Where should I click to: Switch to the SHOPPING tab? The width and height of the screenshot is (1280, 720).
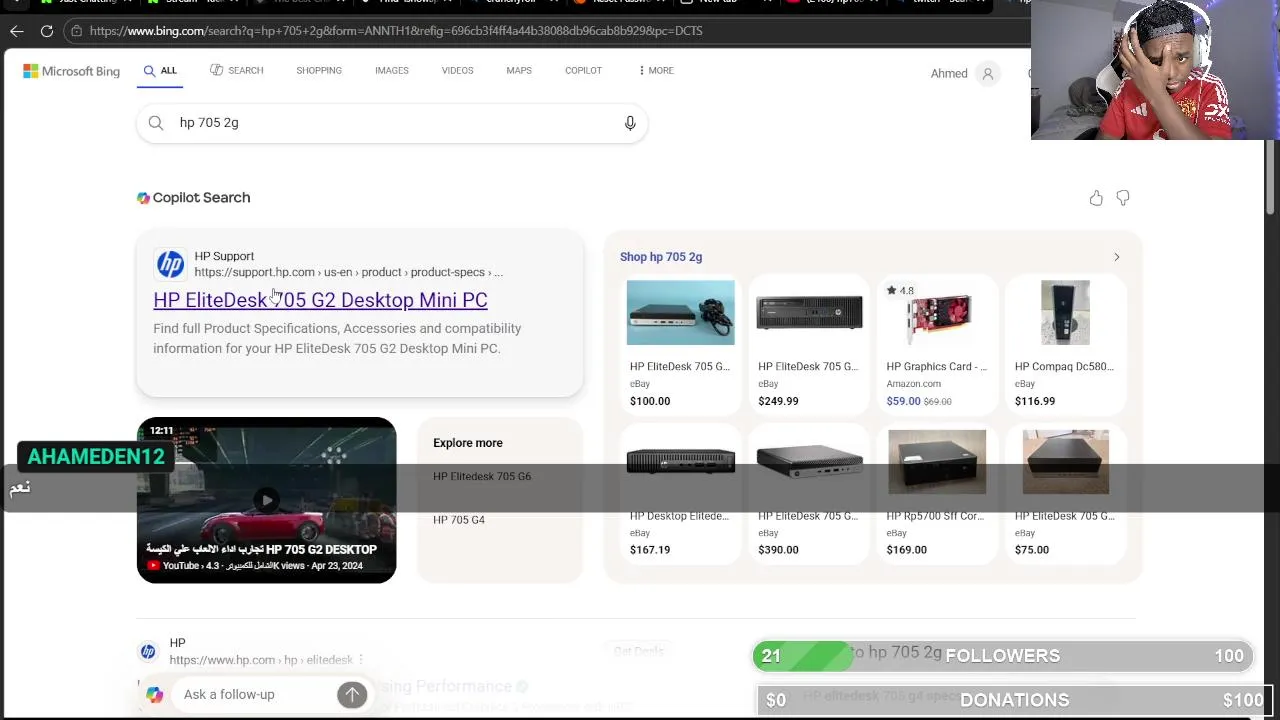click(319, 71)
